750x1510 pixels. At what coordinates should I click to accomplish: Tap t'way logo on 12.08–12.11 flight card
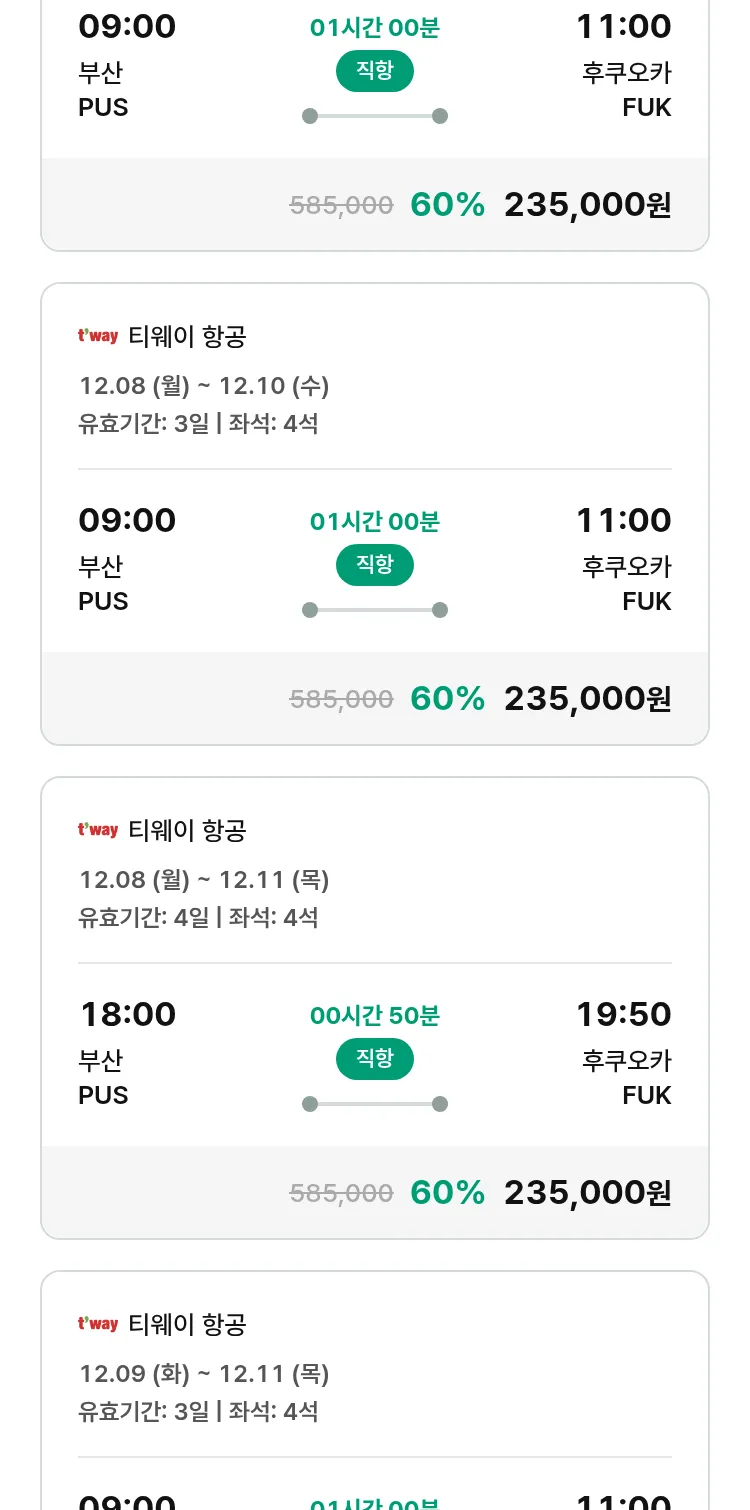click(x=98, y=831)
